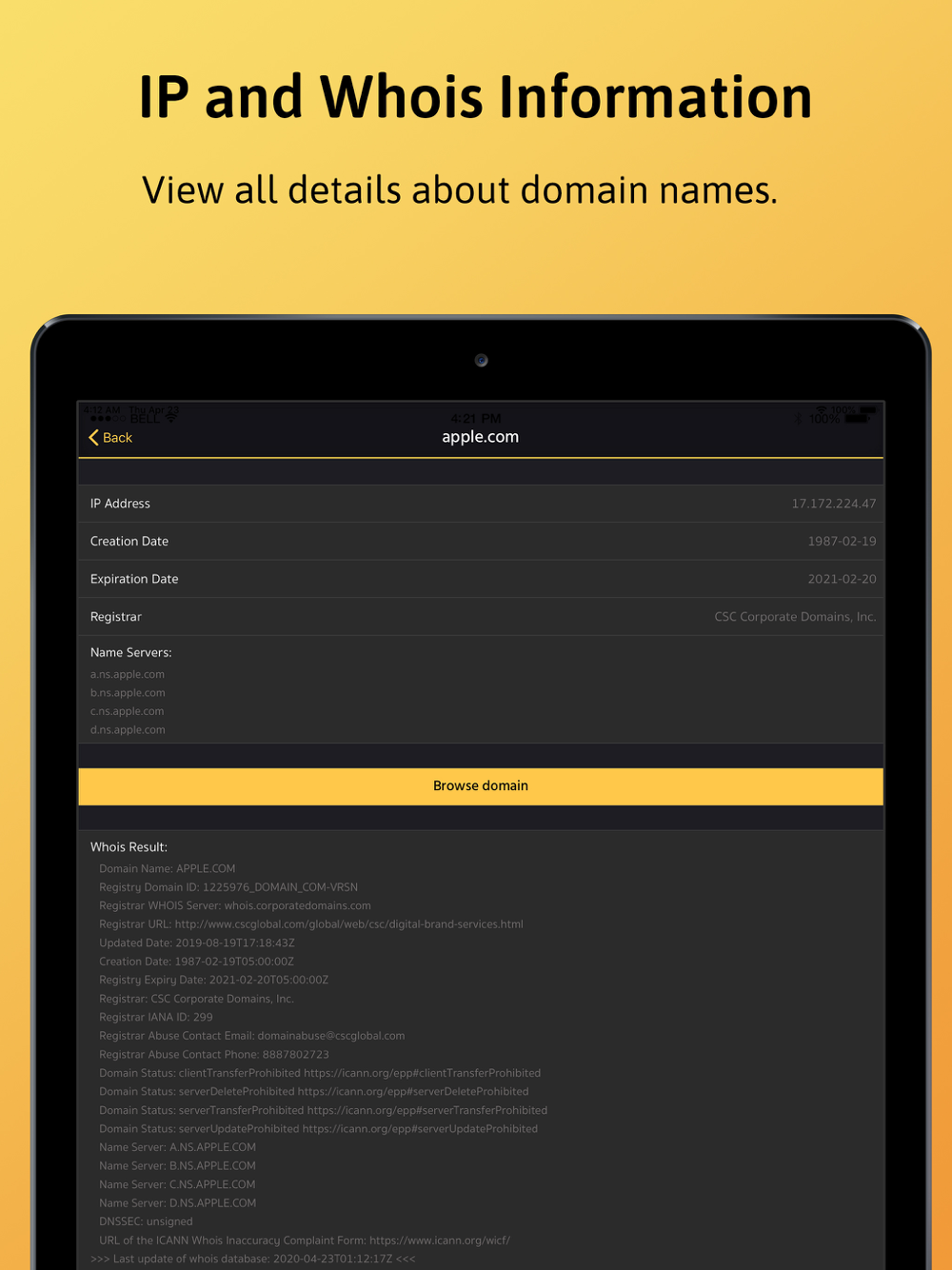
Task: Select creation date value 1987-02-19
Action: pyautogui.click(x=843, y=541)
